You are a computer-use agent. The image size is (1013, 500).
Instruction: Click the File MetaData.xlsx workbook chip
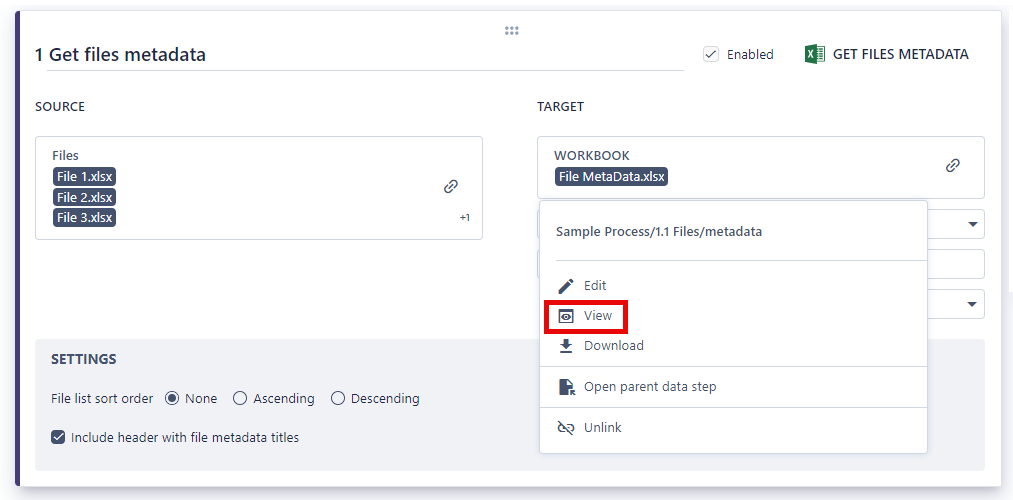pyautogui.click(x=612, y=177)
